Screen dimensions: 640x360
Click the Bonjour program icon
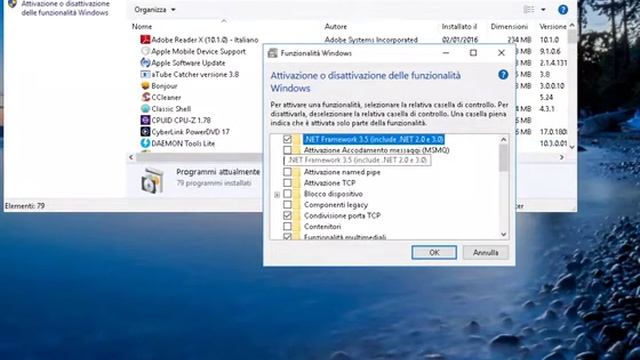(x=145, y=86)
